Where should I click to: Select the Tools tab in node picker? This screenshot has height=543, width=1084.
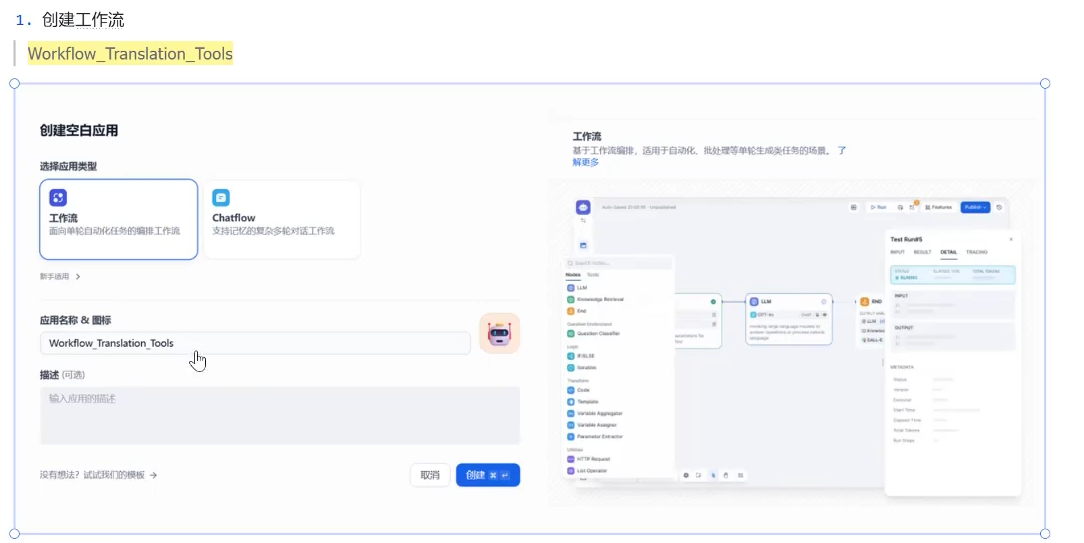click(x=593, y=275)
